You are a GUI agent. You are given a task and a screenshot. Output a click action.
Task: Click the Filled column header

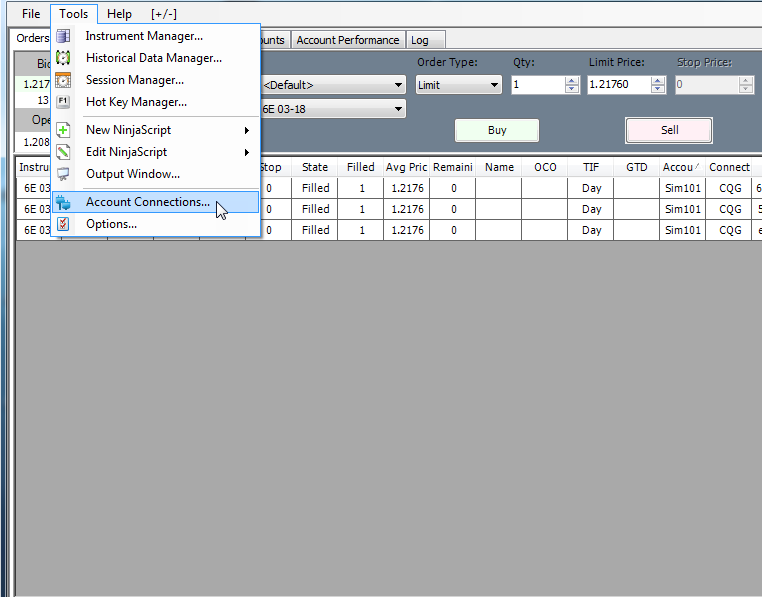tap(361, 167)
